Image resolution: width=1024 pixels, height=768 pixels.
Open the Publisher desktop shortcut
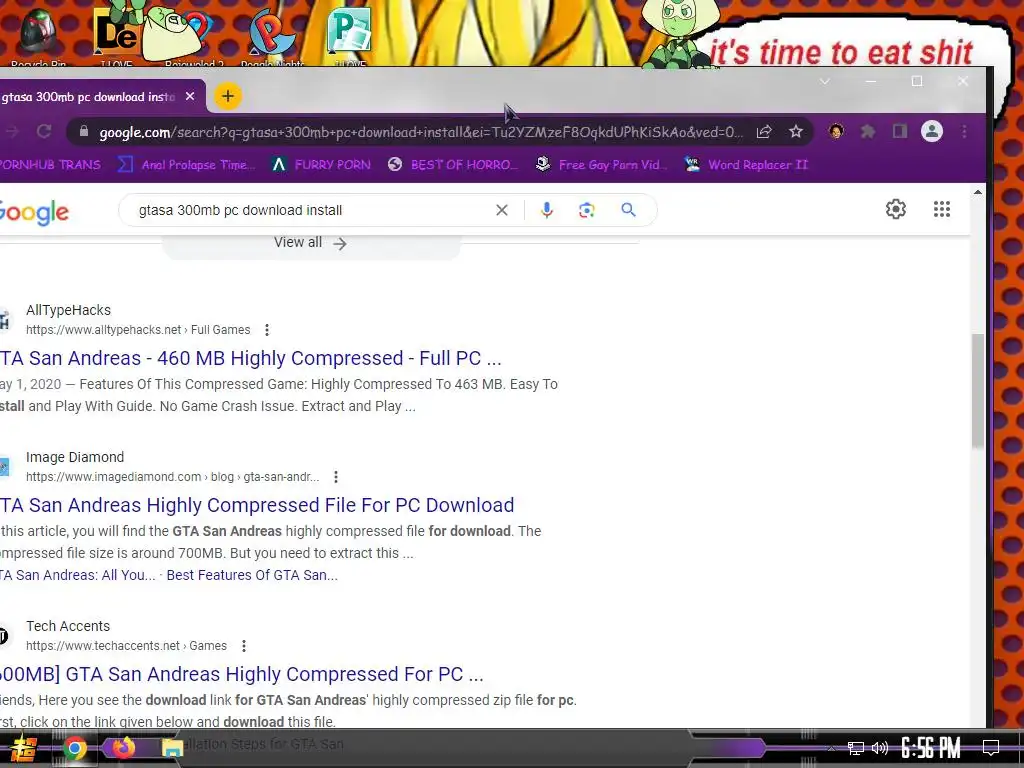click(349, 36)
